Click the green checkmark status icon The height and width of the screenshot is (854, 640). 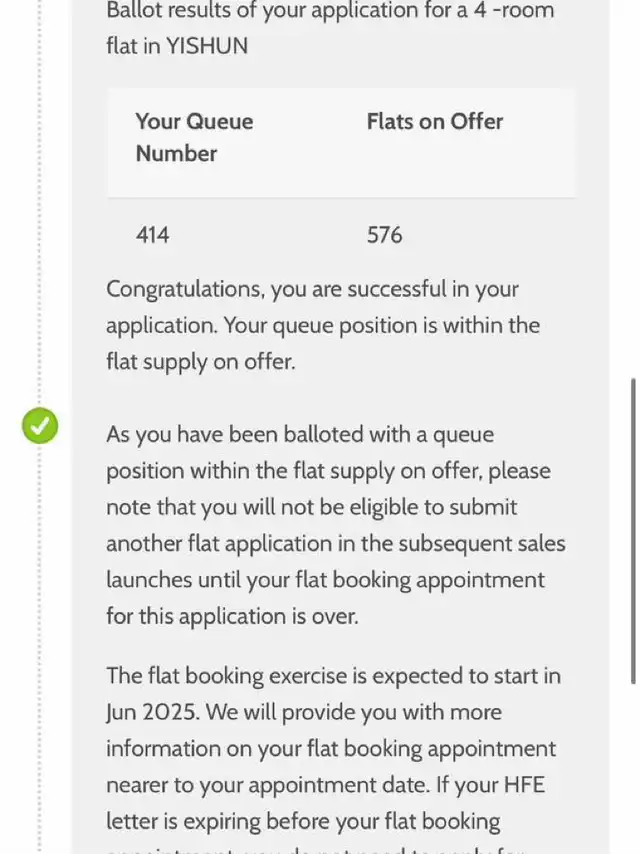[x=40, y=426]
